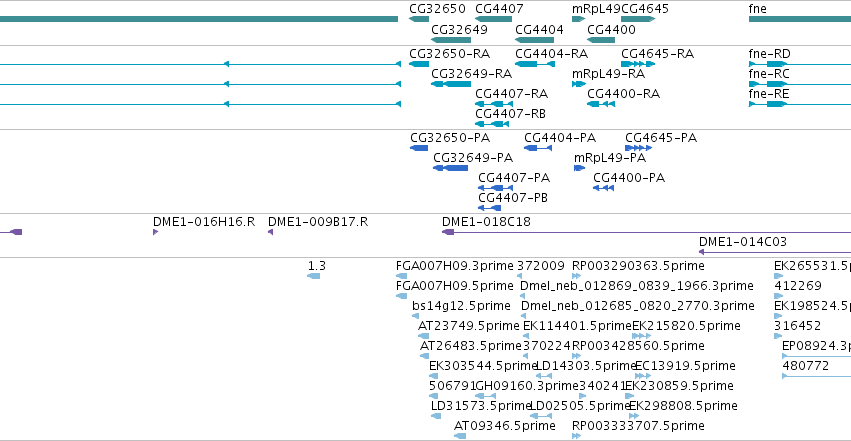Select transcript fne-RC
This screenshot has height=441, width=851.
click(800, 84)
